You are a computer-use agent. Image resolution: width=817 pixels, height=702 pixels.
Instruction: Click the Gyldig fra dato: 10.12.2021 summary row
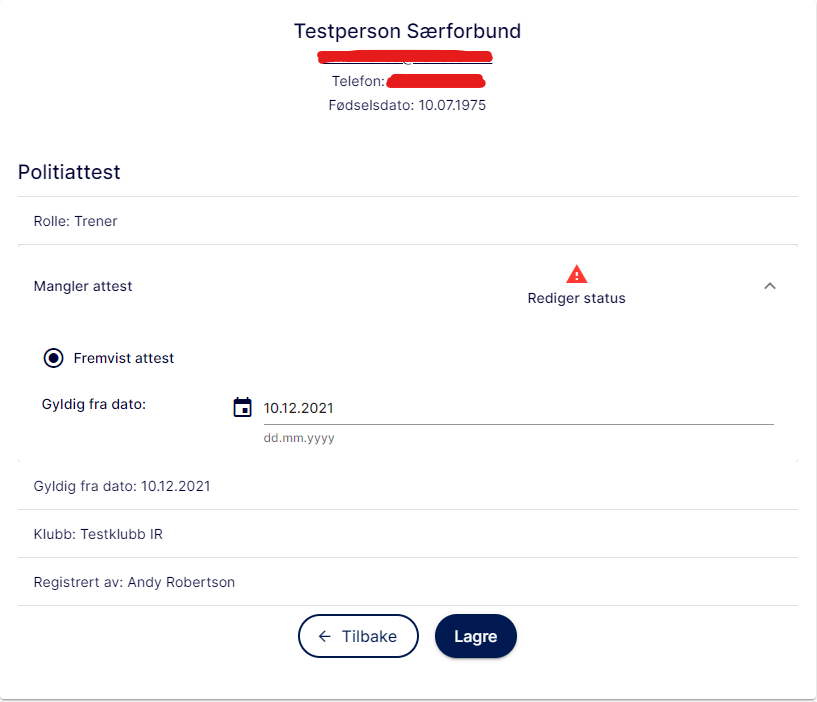408,486
